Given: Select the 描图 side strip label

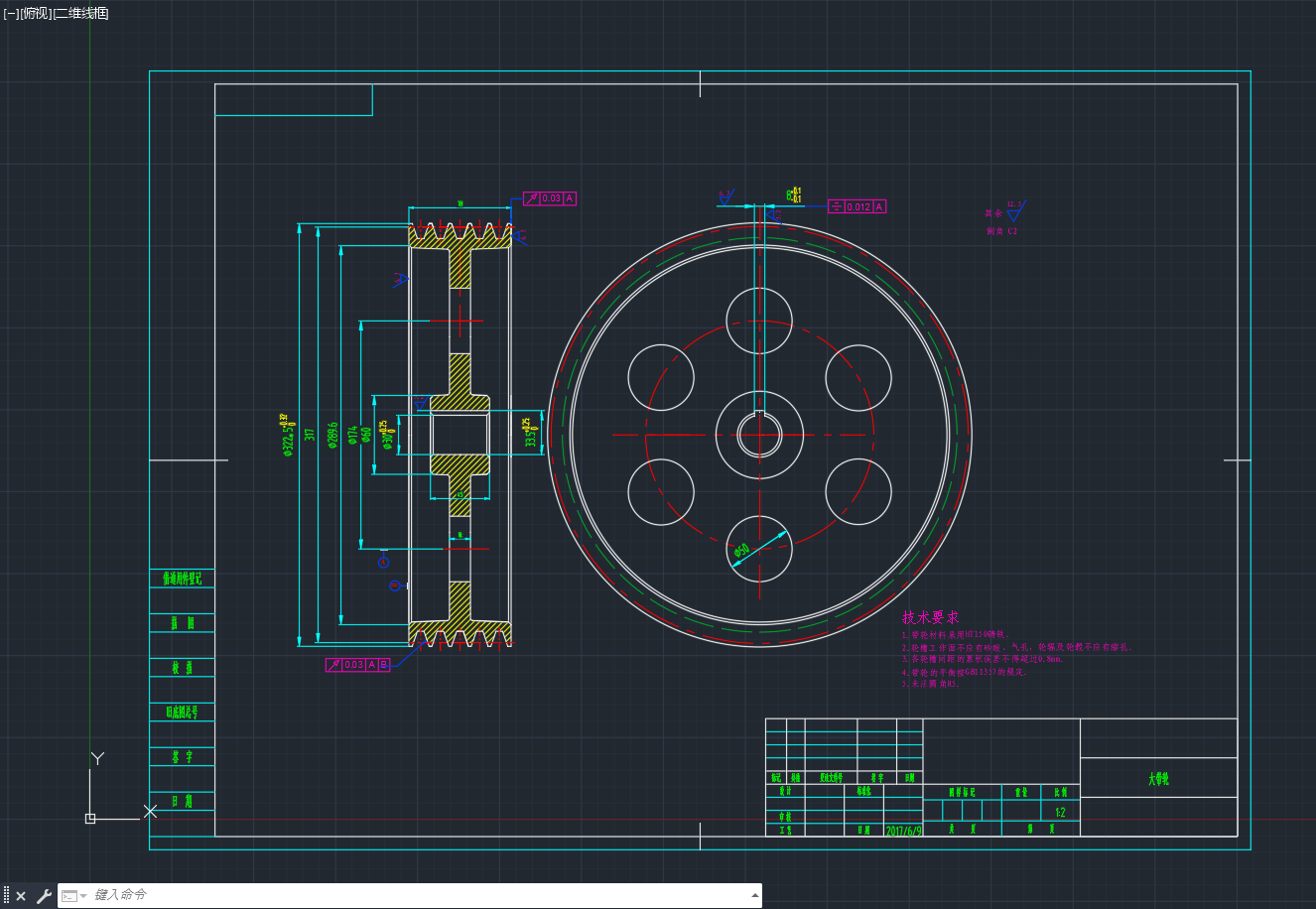Looking at the screenshot, I should 183,623.
